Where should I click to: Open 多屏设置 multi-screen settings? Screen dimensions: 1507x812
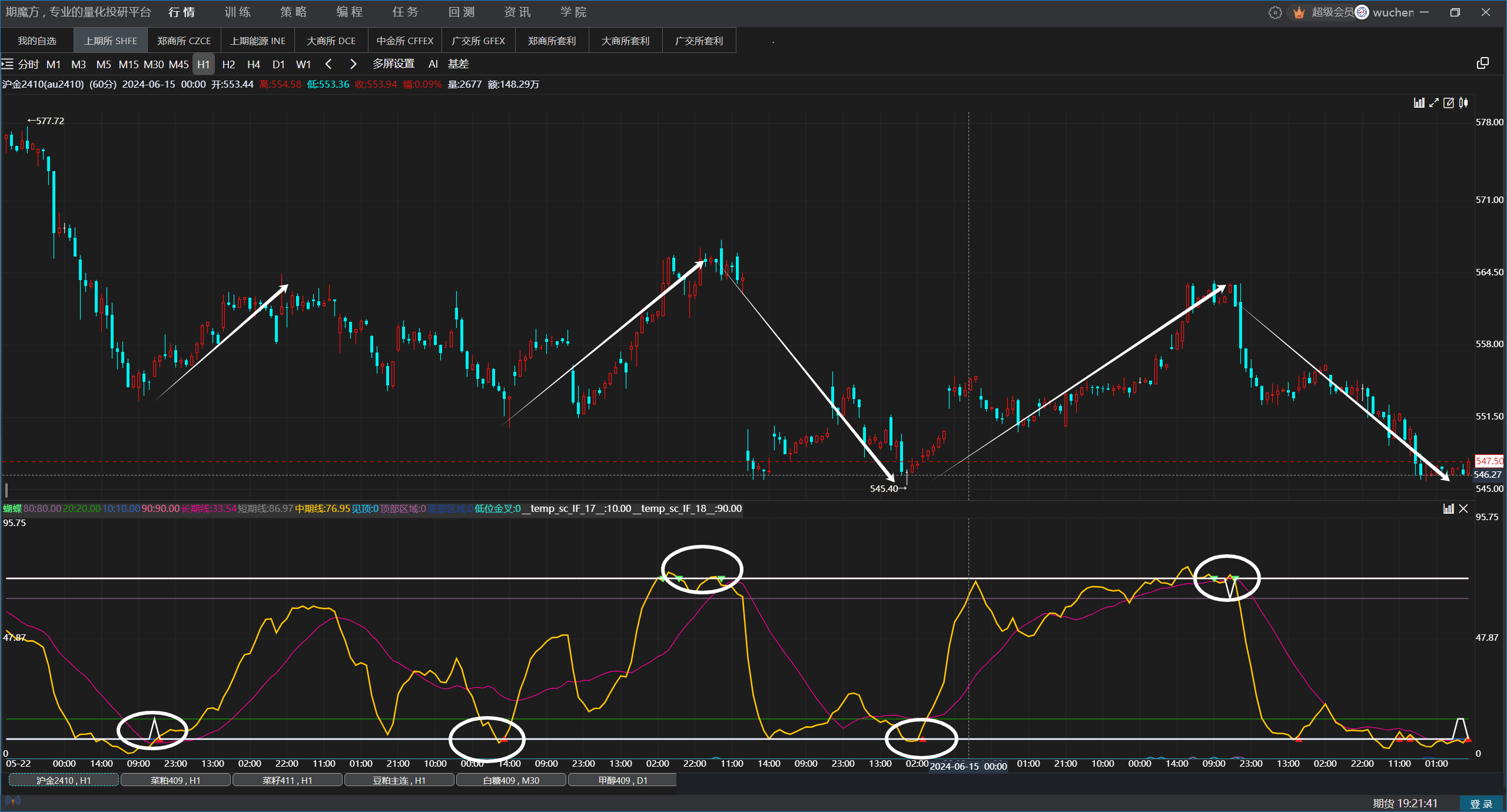[394, 64]
